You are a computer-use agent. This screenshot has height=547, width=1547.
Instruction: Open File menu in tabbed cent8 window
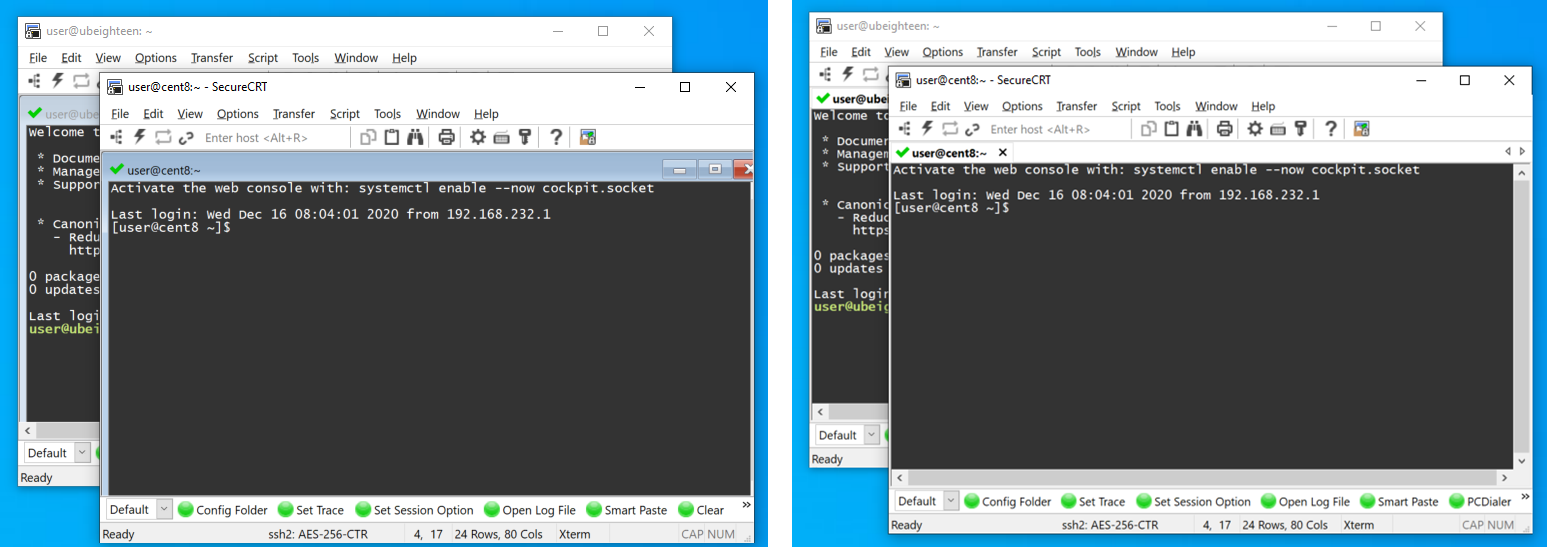tap(908, 106)
